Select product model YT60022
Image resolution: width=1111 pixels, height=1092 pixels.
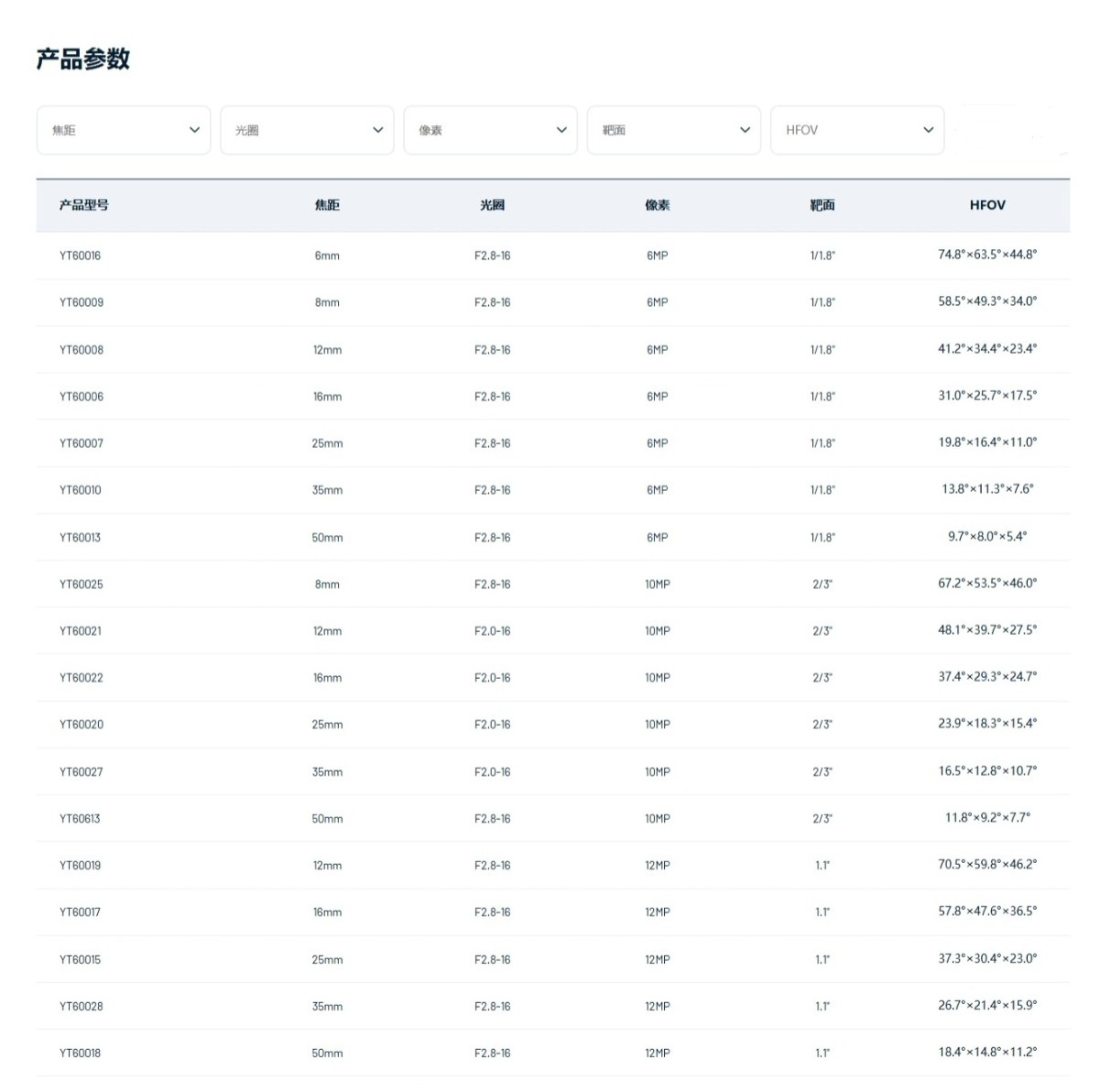tap(82, 678)
